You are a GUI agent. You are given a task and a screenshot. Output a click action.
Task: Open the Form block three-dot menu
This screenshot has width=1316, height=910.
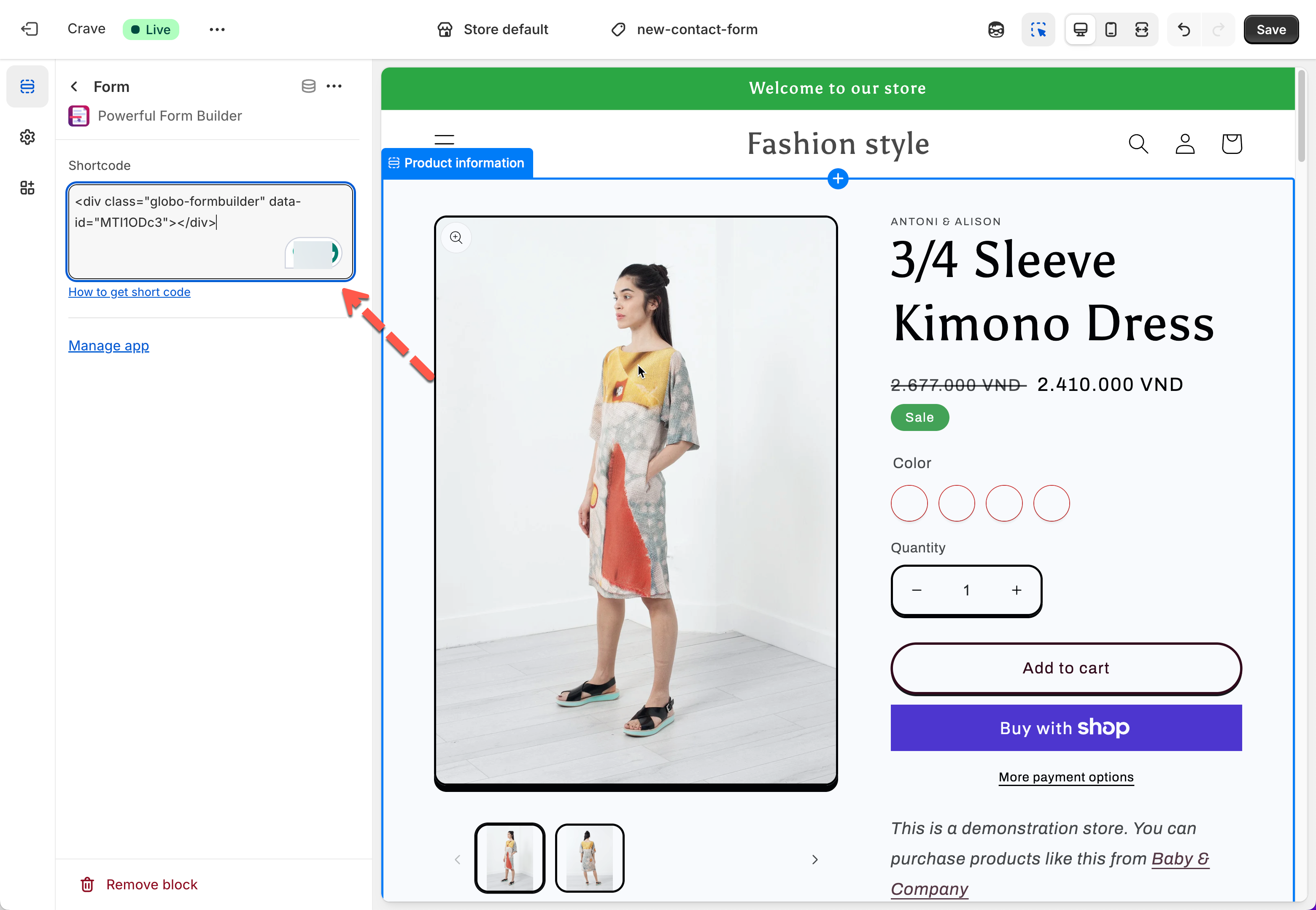[x=334, y=86]
